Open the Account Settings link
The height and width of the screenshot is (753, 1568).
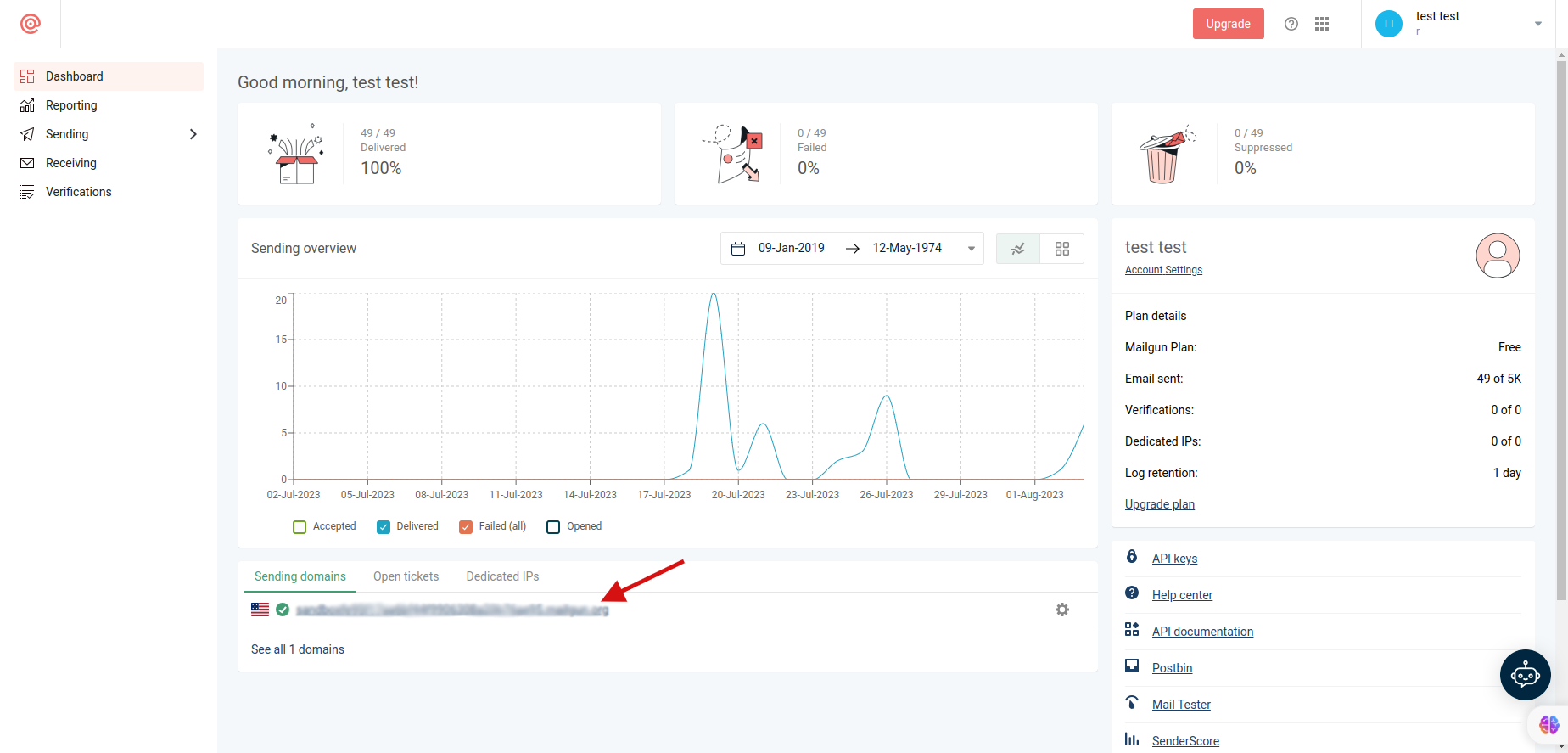coord(1163,270)
